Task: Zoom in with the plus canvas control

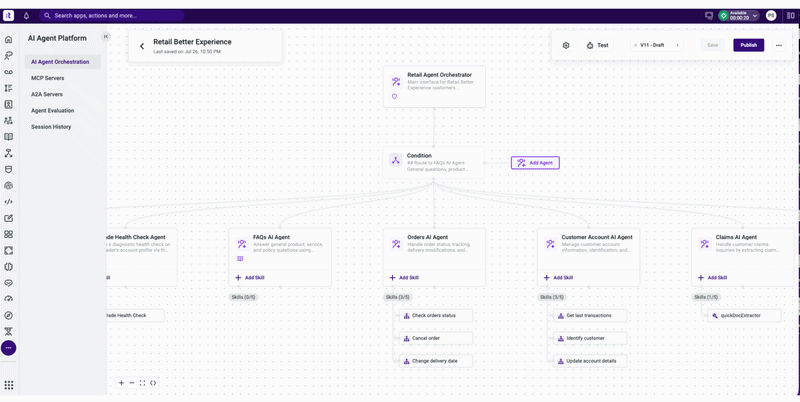Action: pos(121,383)
